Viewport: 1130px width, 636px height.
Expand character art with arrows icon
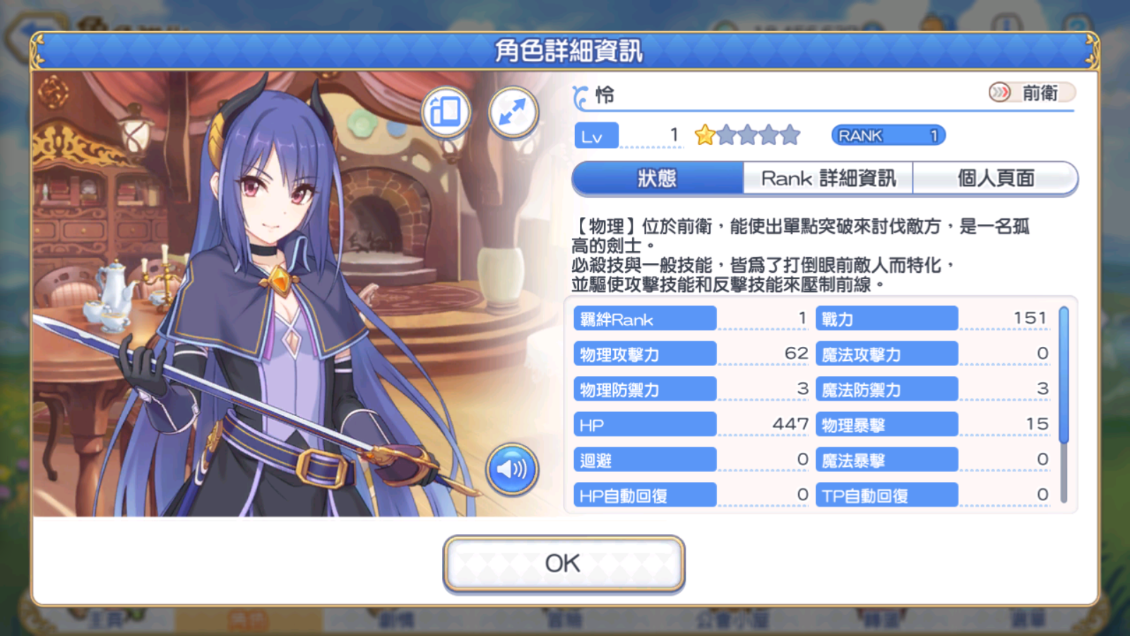[x=513, y=112]
